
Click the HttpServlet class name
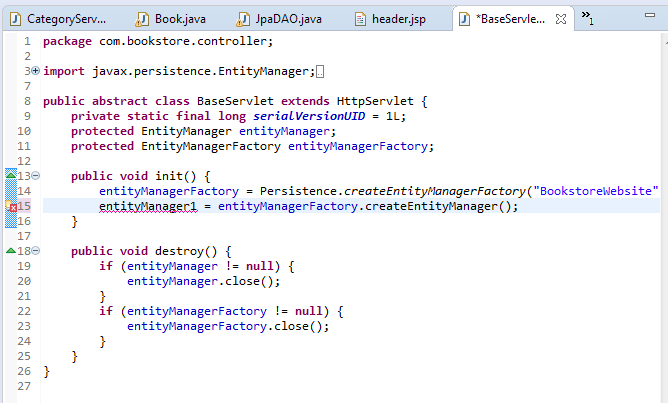tap(375, 101)
